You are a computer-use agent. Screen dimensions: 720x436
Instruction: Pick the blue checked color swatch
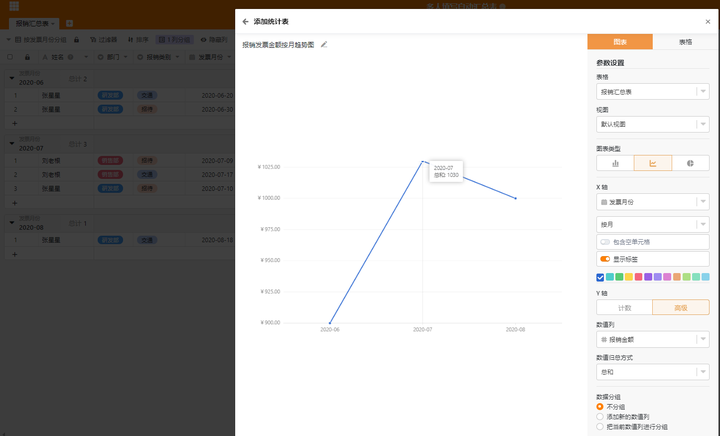(600, 277)
